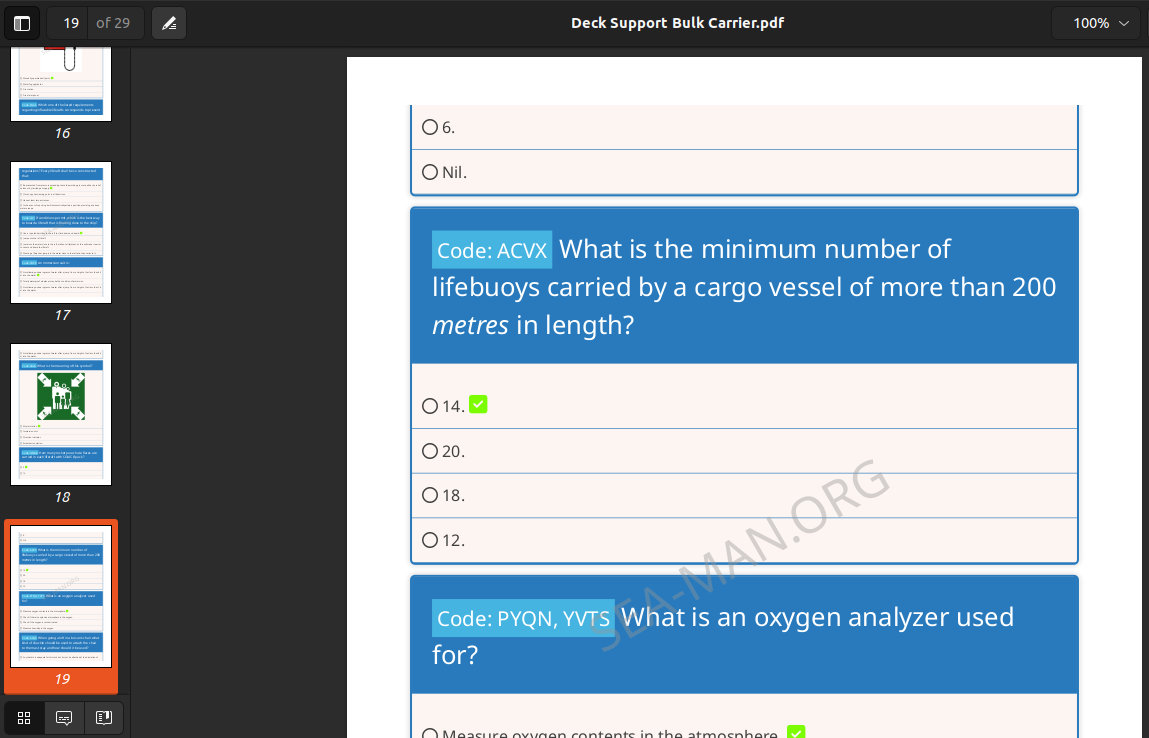Open the 100% zoom dropdown
The width and height of the screenshot is (1149, 738).
point(1096,23)
